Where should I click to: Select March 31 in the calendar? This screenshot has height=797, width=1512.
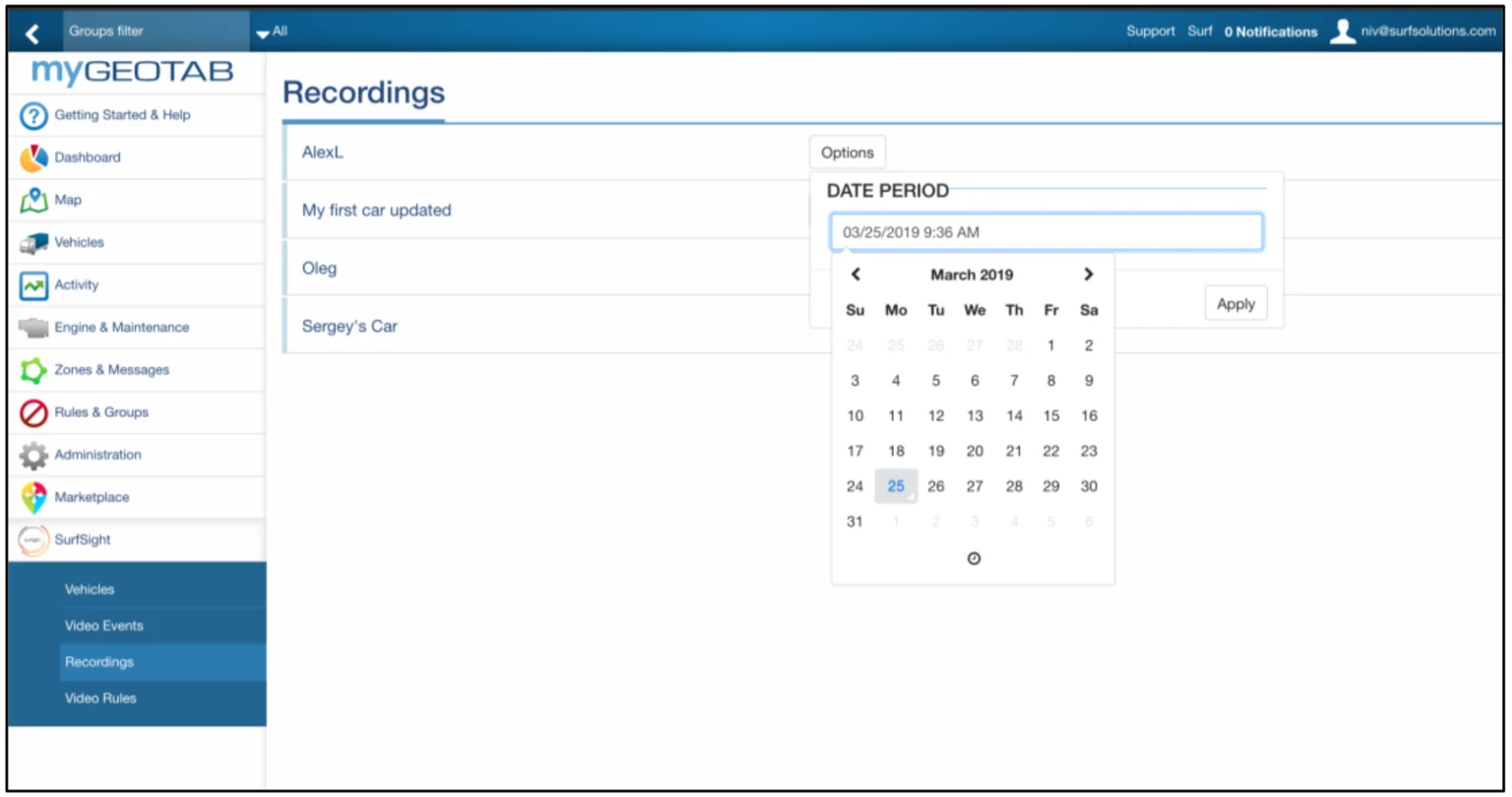pyautogui.click(x=854, y=521)
